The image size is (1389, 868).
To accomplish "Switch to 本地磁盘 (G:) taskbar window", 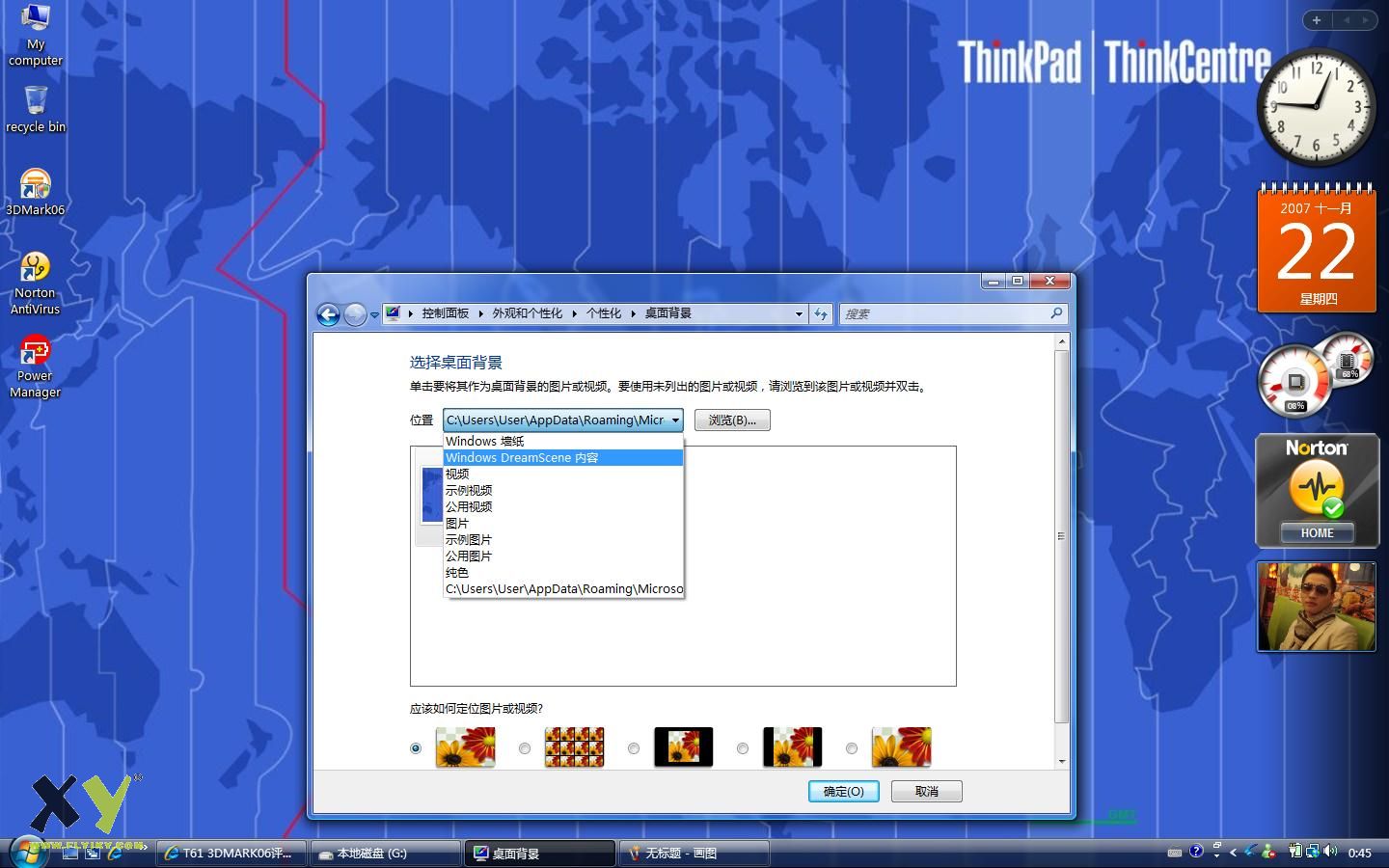I will [x=386, y=854].
